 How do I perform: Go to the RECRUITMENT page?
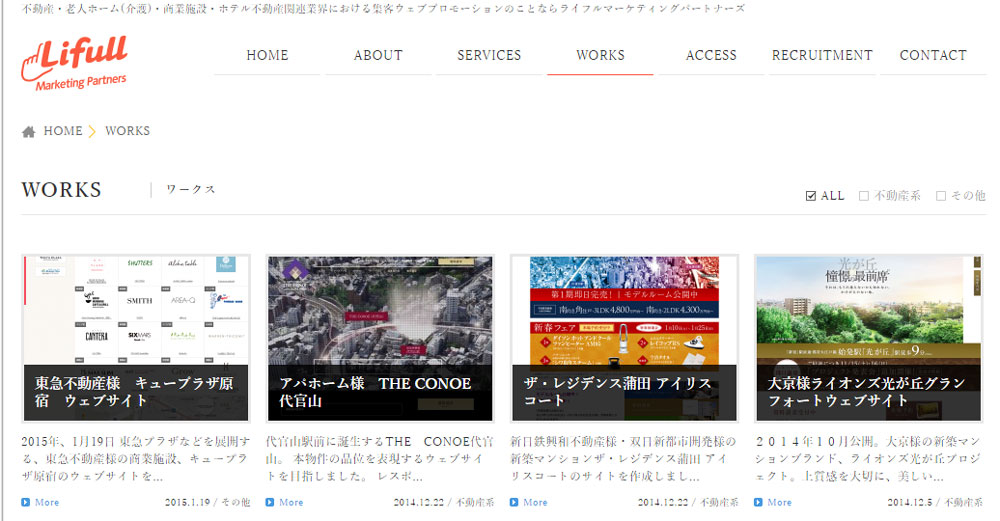(x=822, y=55)
